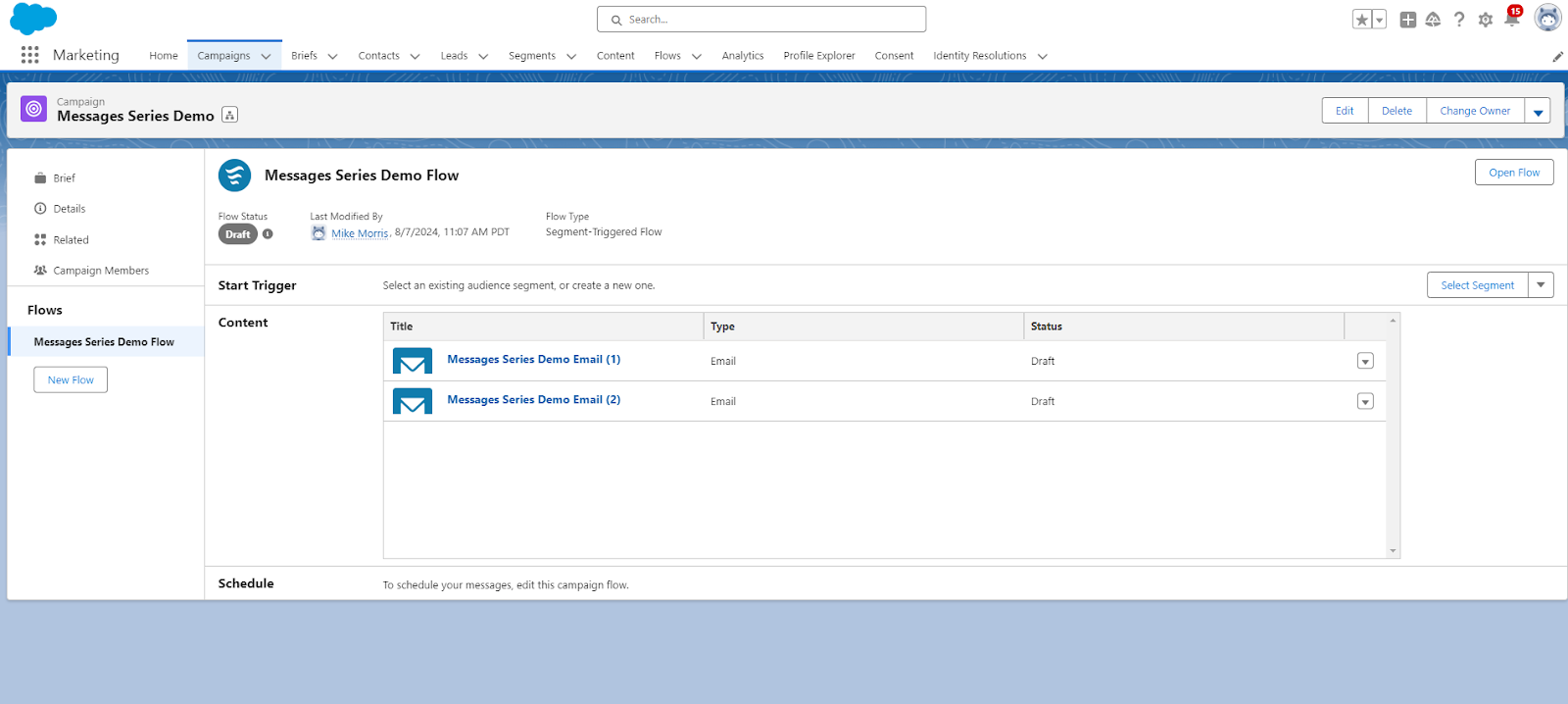Click content list scroll up arrow

(1393, 321)
